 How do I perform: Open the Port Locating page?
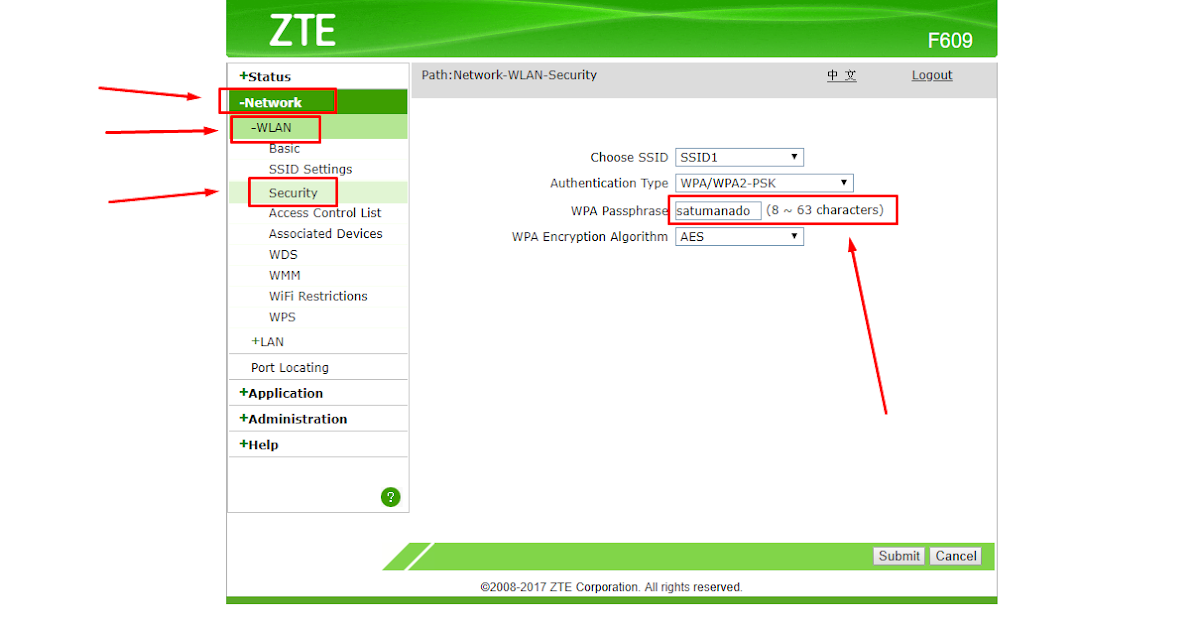pos(290,367)
